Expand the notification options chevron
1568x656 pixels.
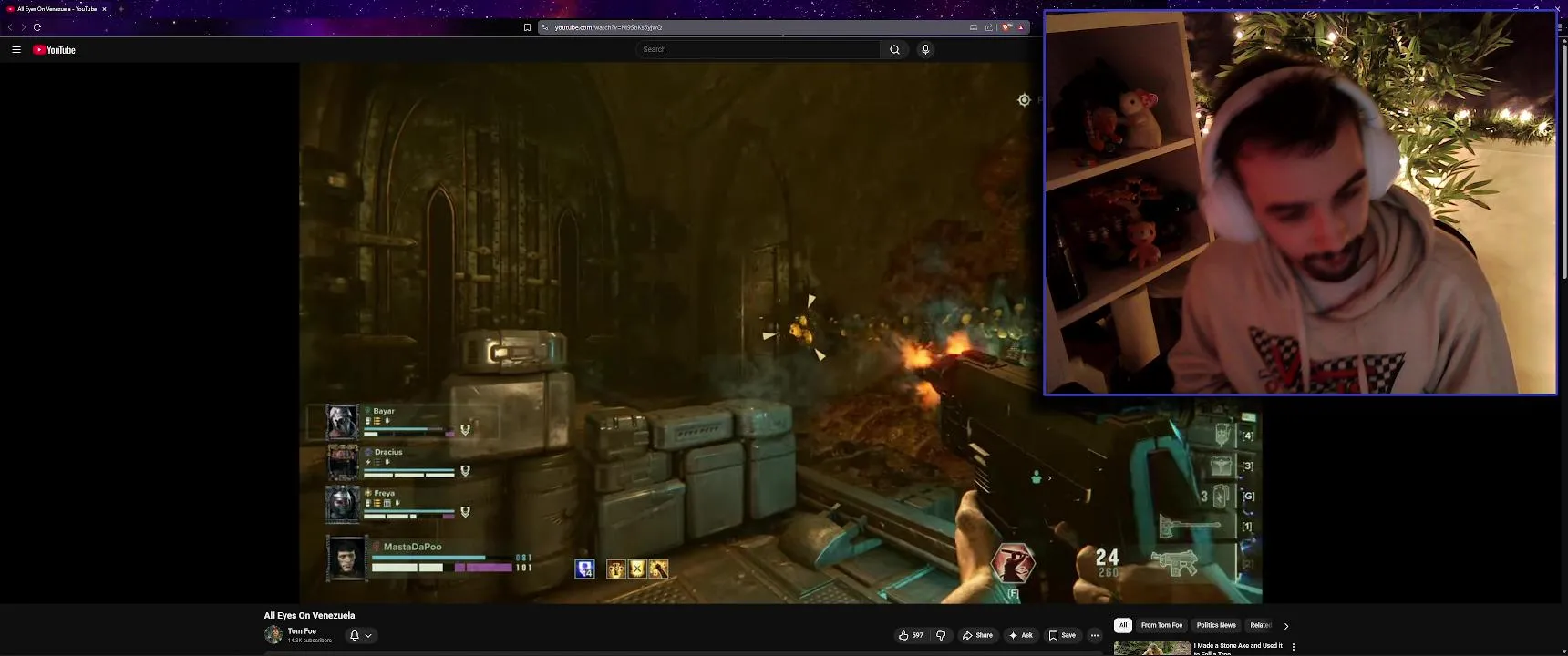(368, 635)
